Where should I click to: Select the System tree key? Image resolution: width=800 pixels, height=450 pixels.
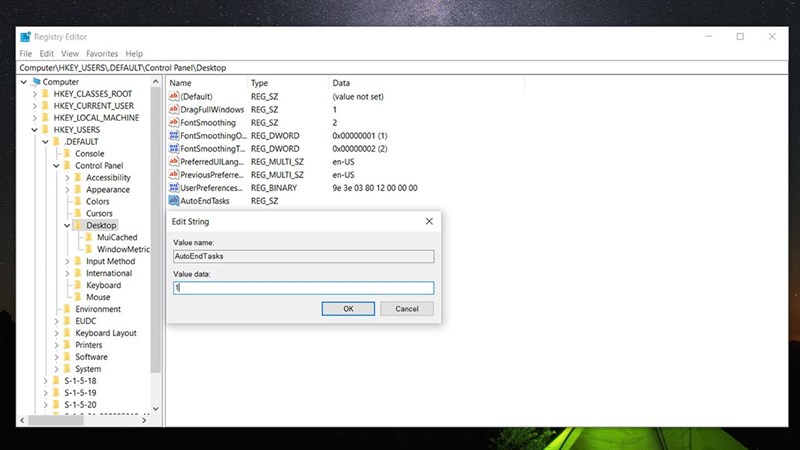88,368
